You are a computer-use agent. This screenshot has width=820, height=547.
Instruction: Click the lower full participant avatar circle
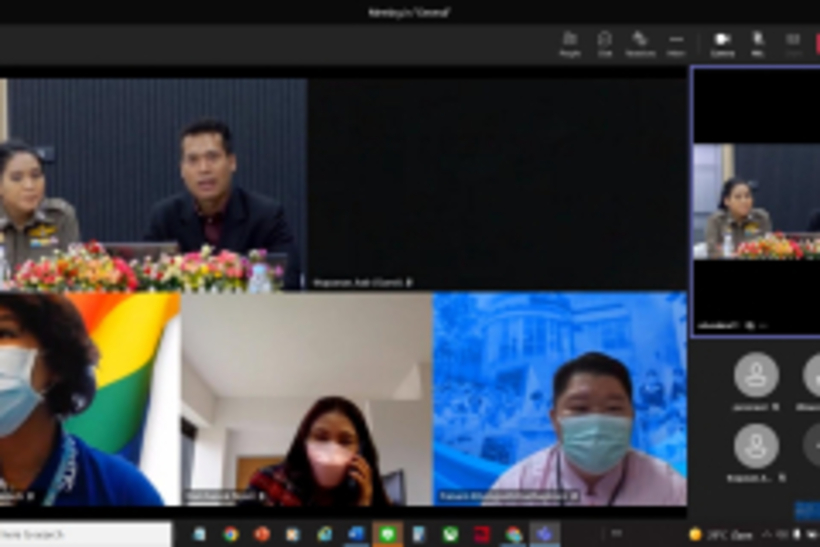click(x=756, y=446)
